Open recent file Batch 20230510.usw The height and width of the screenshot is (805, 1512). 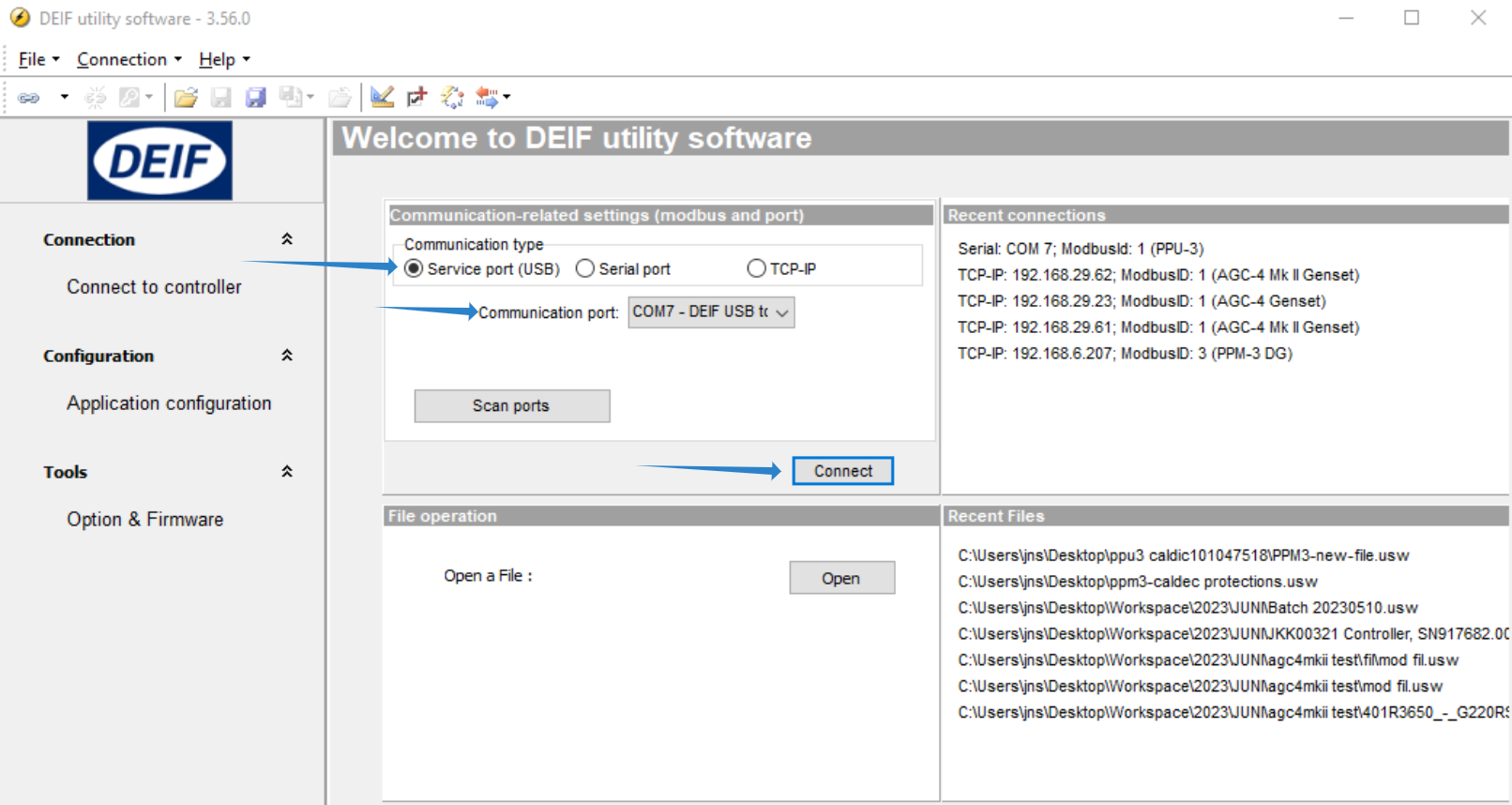tap(1187, 608)
